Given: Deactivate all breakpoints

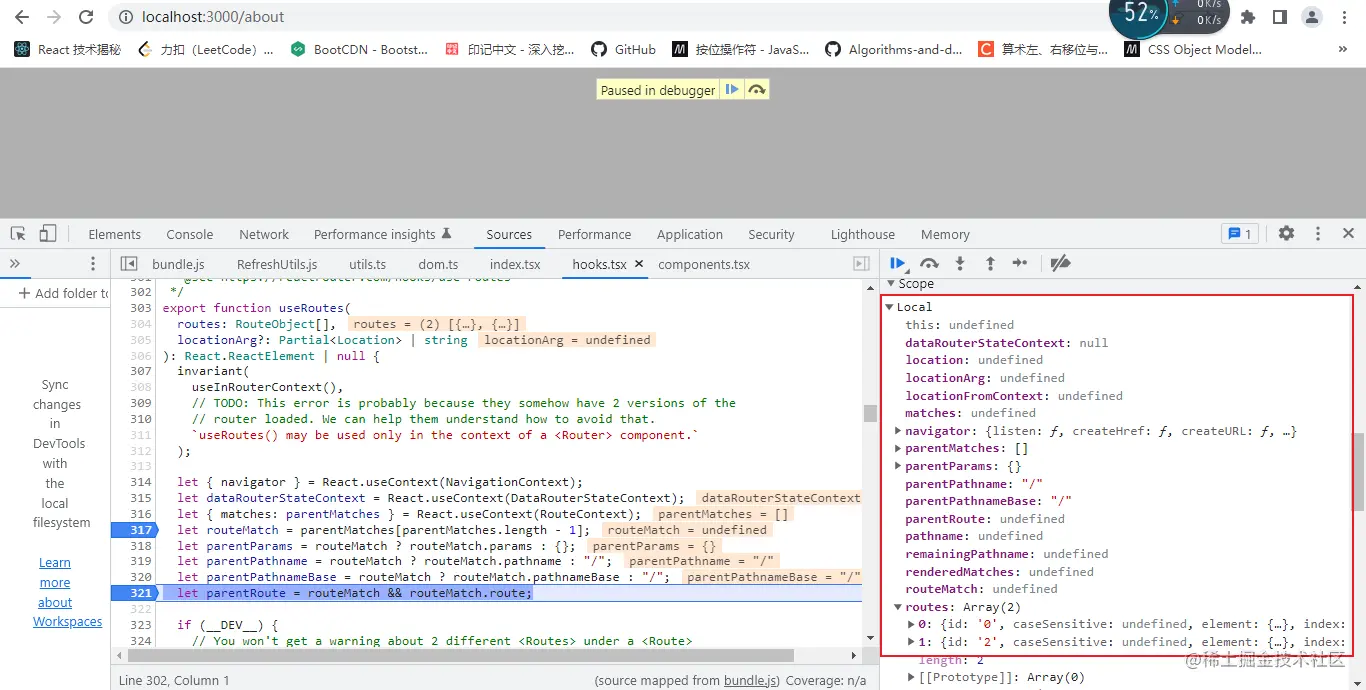Looking at the screenshot, I should (x=1059, y=263).
